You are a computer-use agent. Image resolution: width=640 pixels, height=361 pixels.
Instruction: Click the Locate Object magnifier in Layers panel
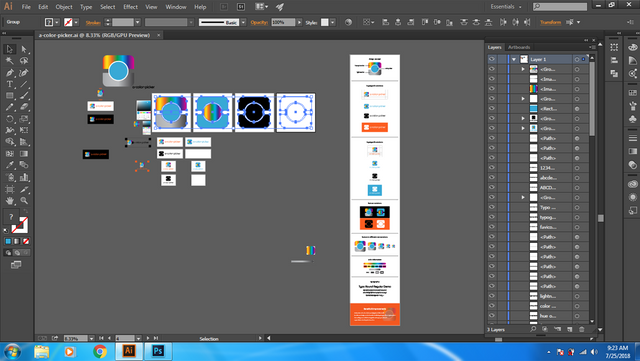533,329
